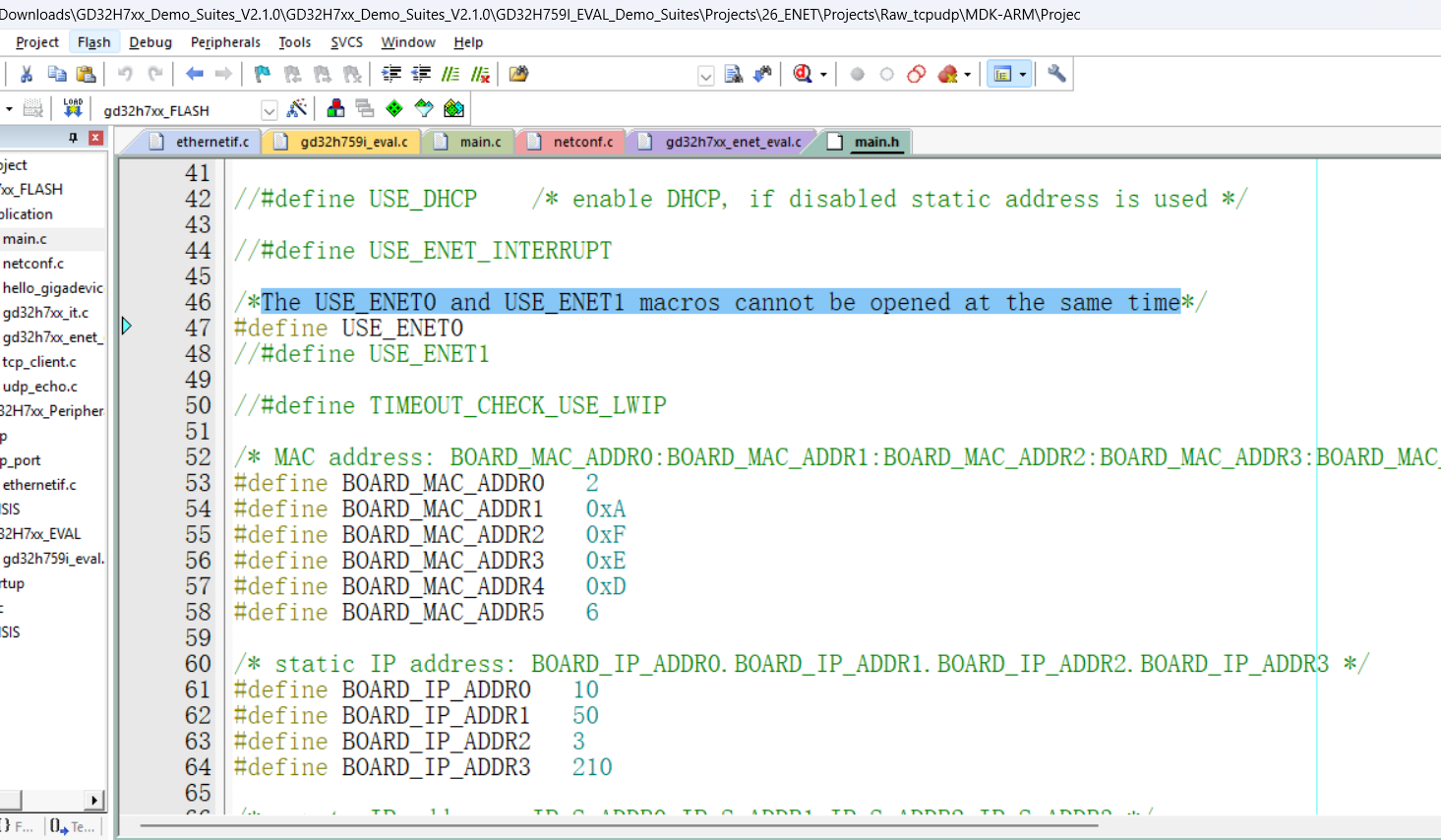Click the editor horizontal scrollbar

click(x=619, y=825)
